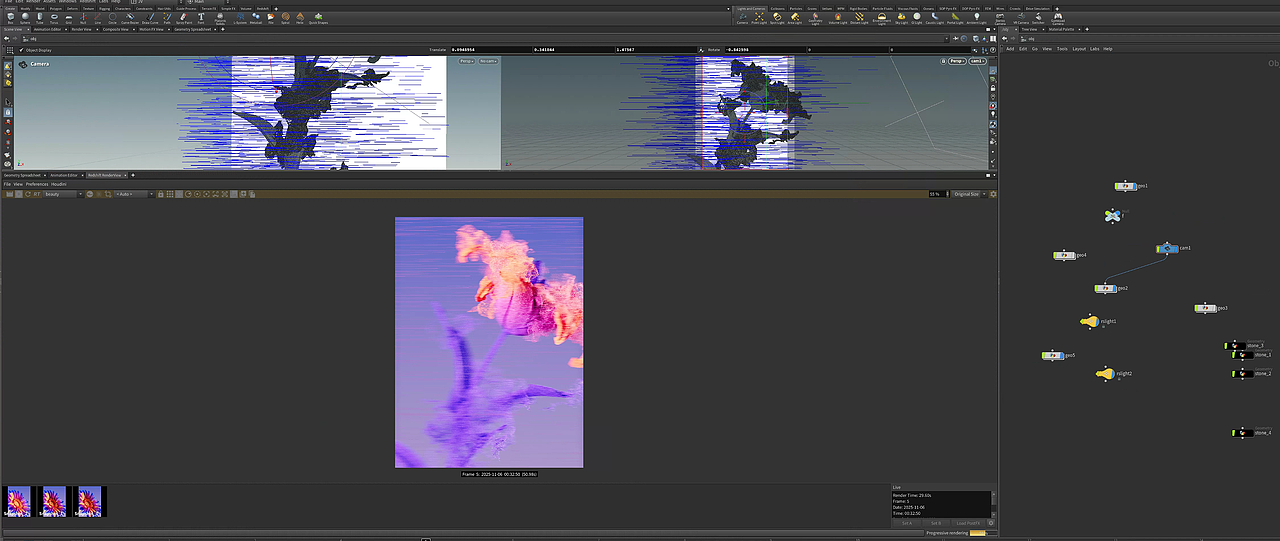
Task: Select the third render snapshot thumbnail
Action: [91, 501]
